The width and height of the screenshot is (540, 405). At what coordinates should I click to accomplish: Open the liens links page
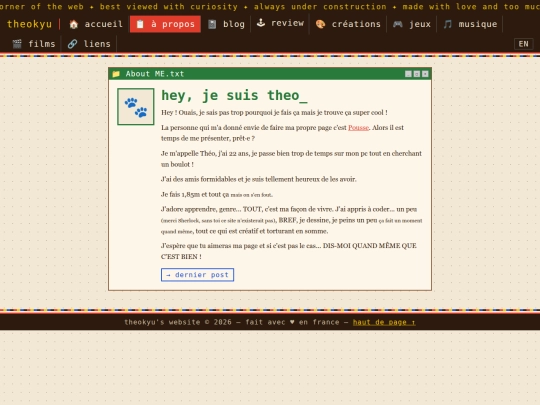89,44
